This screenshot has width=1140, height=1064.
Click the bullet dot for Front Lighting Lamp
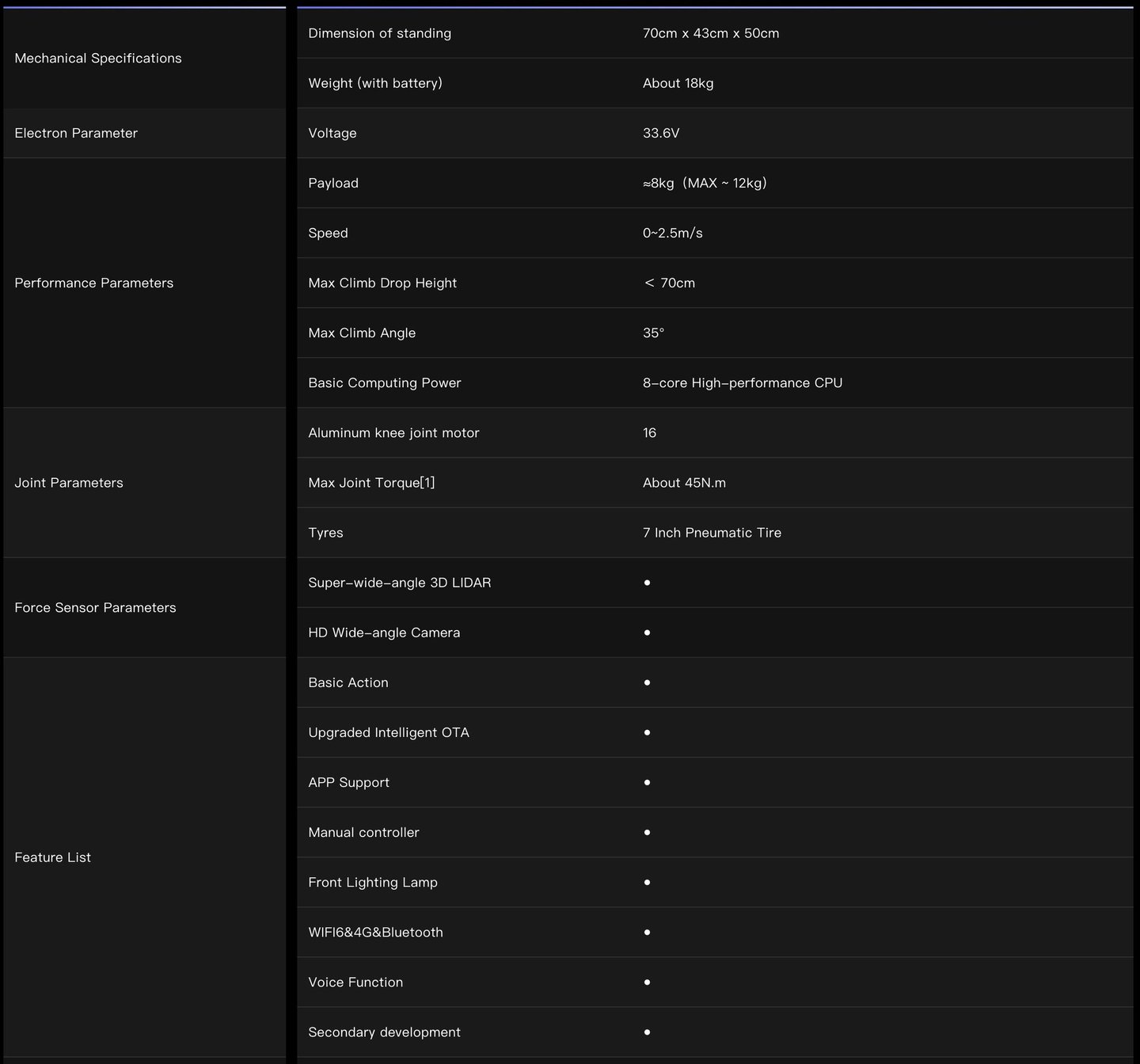click(647, 882)
